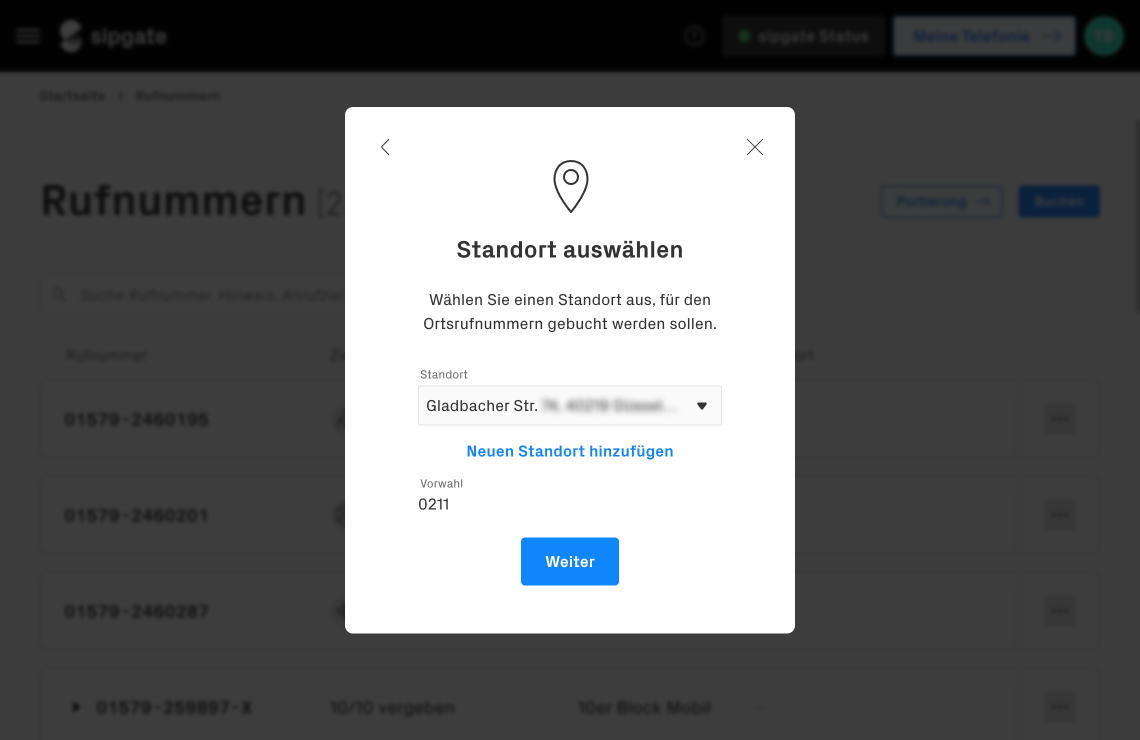Click the power icon in the header
This screenshot has height=740, width=1140.
694,36
